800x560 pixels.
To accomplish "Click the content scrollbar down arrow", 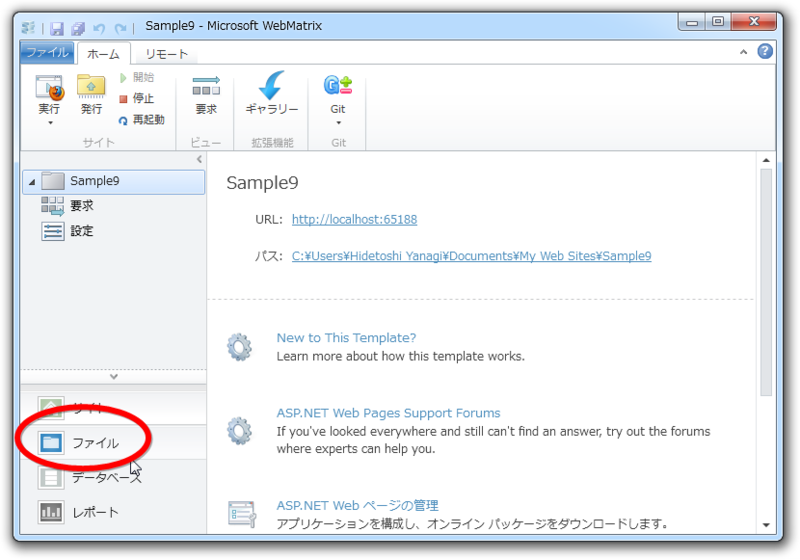I will [x=766, y=525].
